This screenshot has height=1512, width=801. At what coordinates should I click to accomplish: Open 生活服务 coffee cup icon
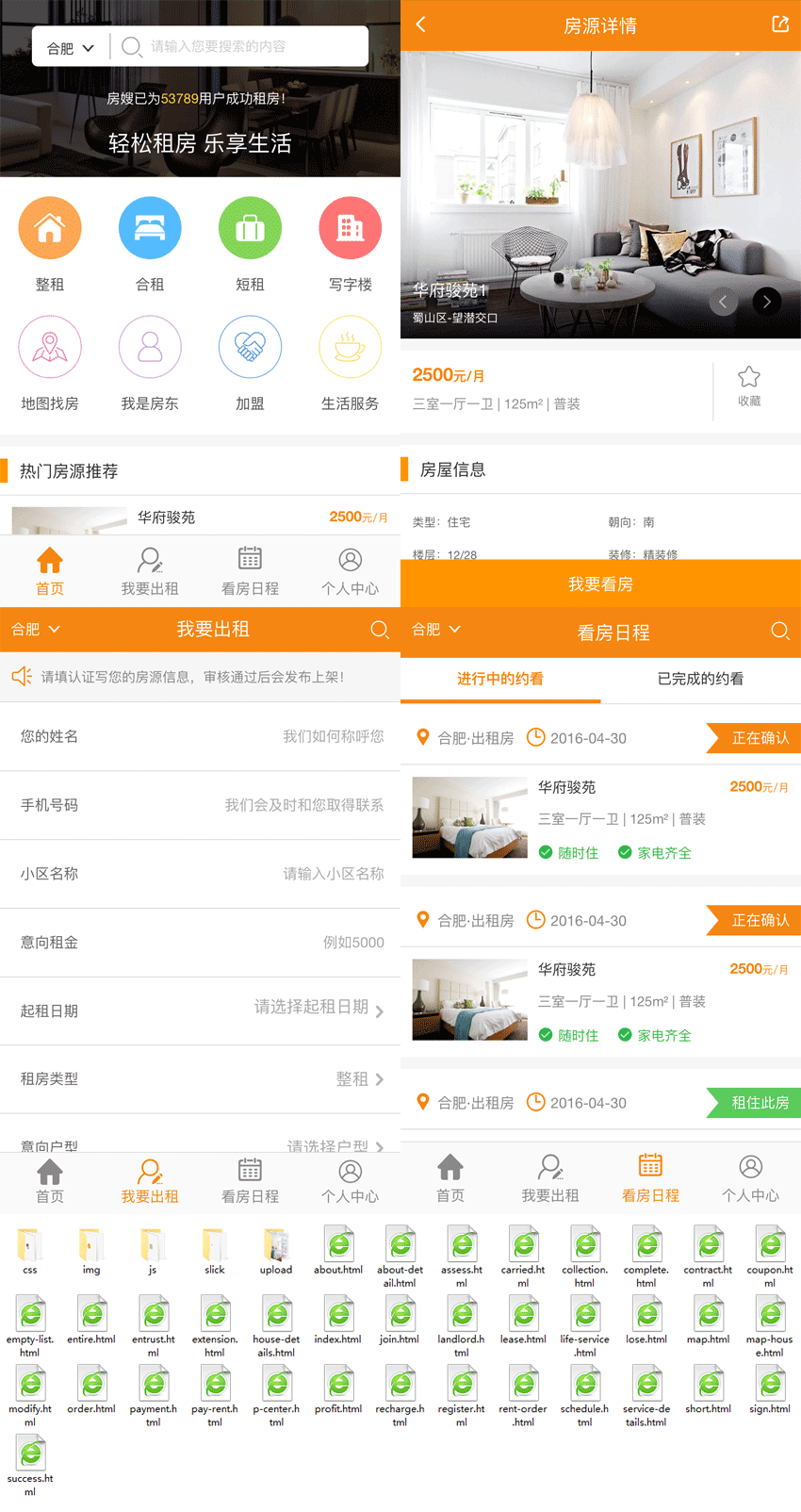click(x=350, y=348)
